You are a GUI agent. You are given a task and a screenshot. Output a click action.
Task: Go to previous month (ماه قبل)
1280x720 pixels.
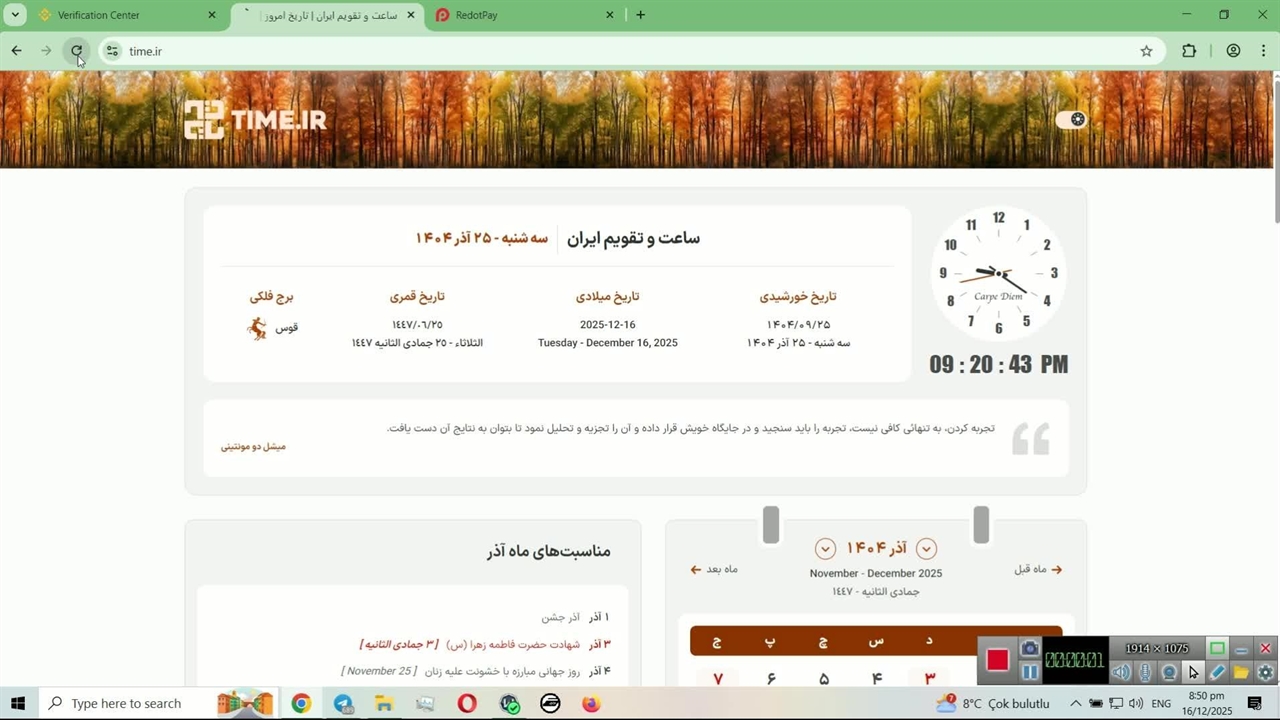coord(1038,569)
